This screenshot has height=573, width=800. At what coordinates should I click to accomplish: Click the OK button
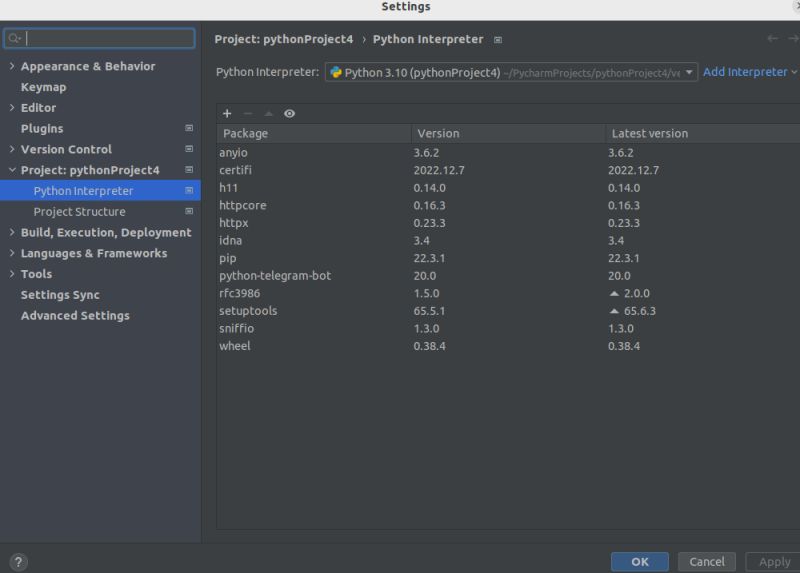(x=640, y=562)
